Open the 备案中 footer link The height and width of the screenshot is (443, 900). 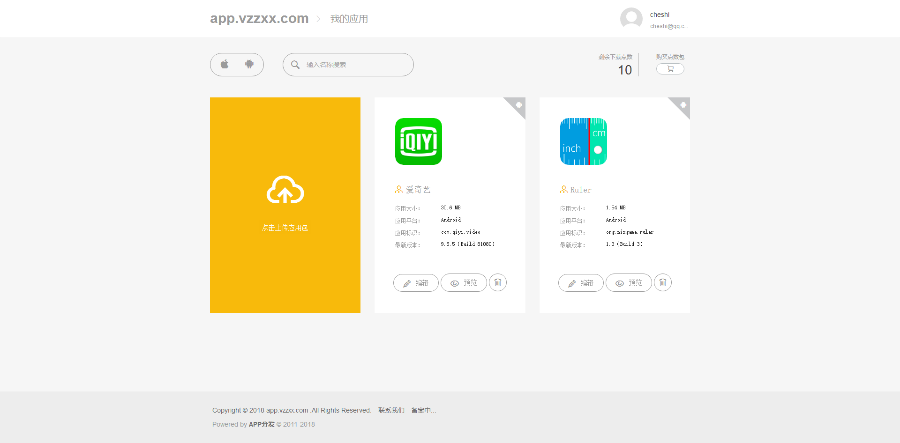pyautogui.click(x=424, y=410)
